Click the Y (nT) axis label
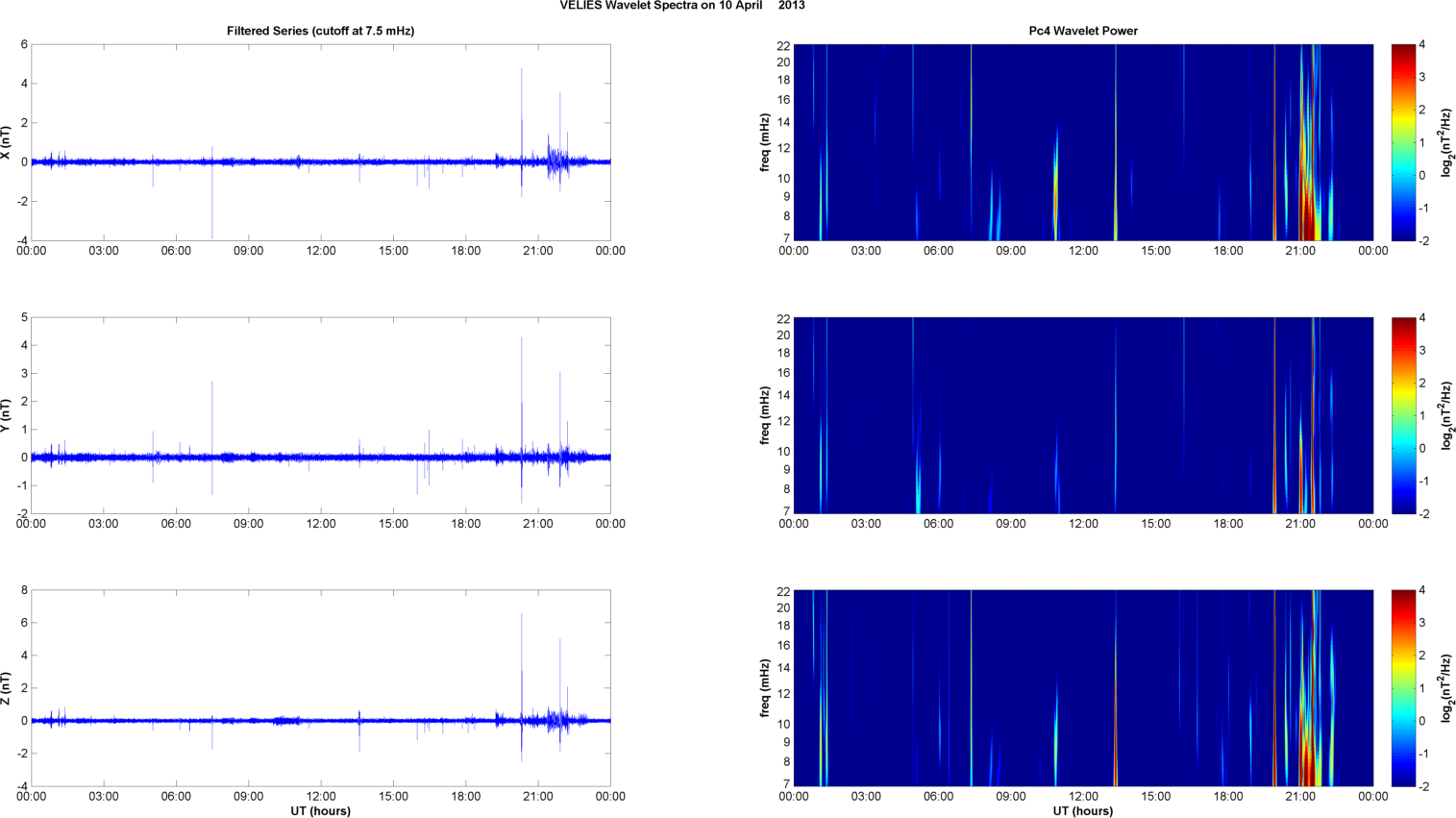Image resolution: width=1456 pixels, height=818 pixels. click(6, 415)
